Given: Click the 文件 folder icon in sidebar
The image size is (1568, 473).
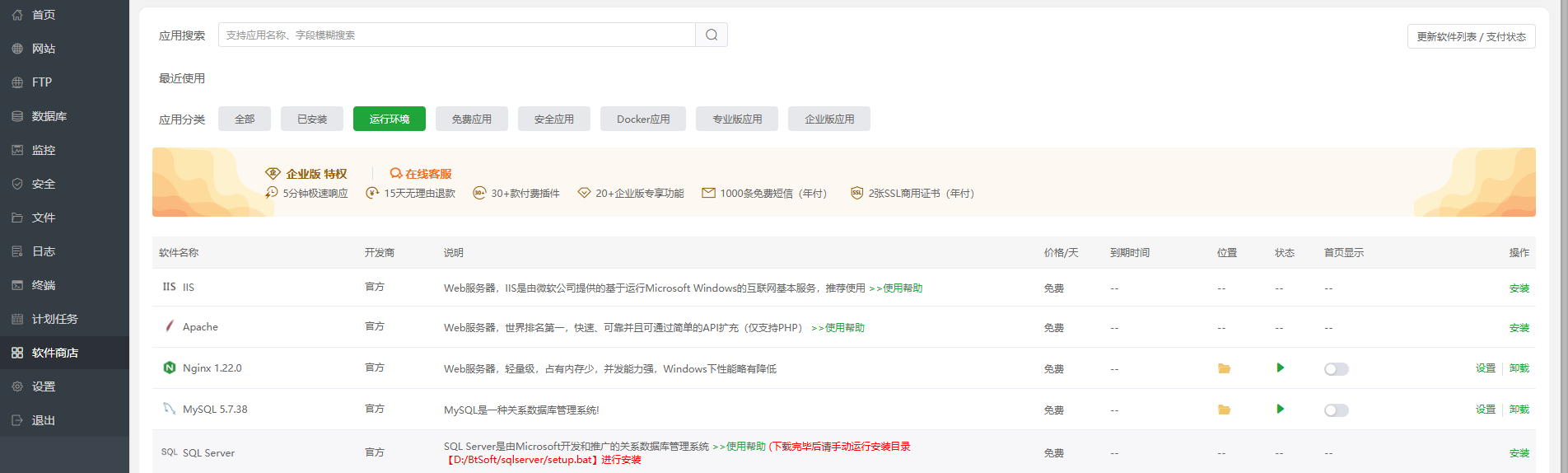Looking at the screenshot, I should pos(17,218).
